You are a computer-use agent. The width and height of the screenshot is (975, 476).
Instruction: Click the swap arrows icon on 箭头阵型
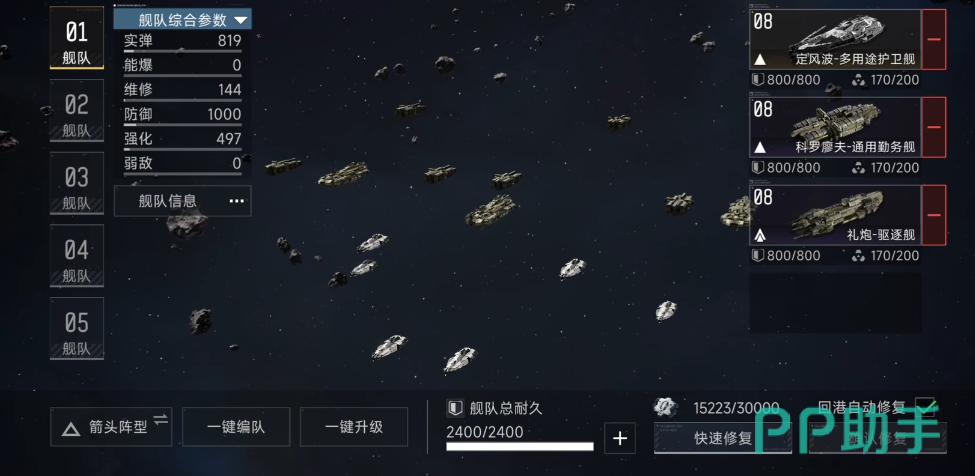pyautogui.click(x=161, y=420)
